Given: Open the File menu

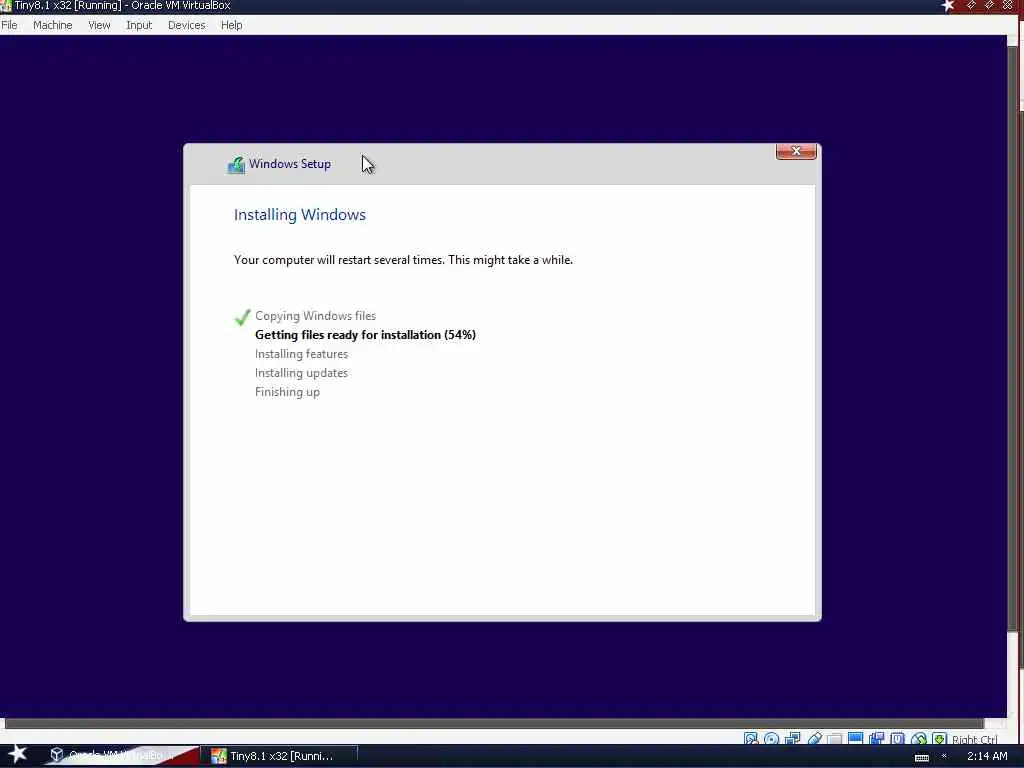Looking at the screenshot, I should (9, 25).
